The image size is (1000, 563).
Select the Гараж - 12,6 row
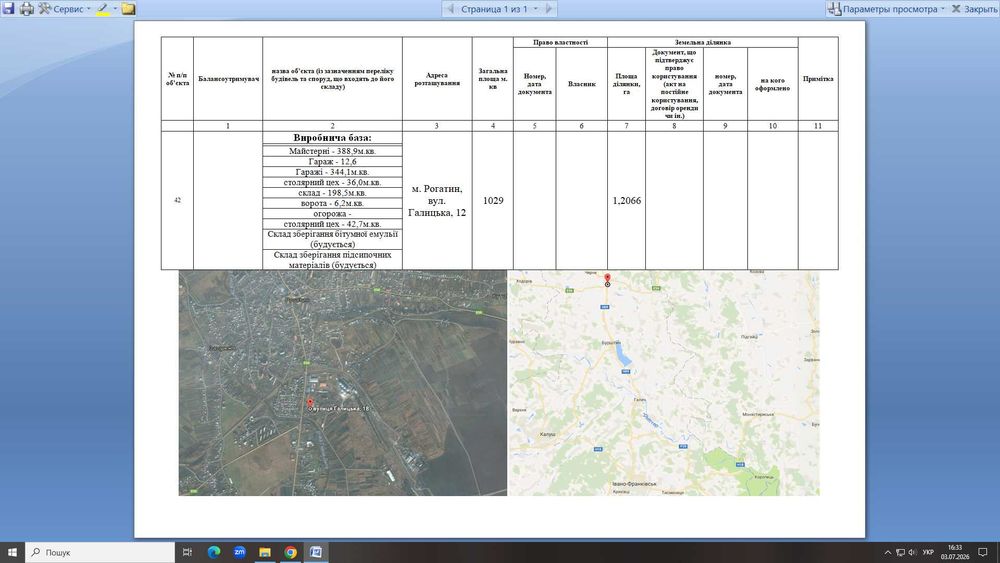pos(332,162)
